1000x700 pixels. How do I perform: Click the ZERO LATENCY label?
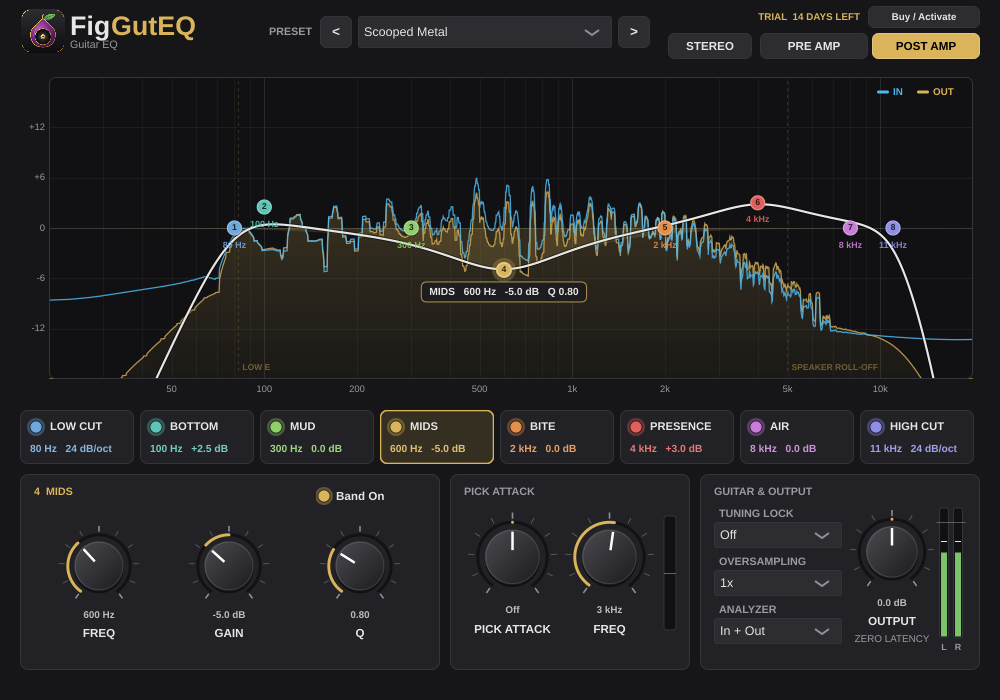[x=892, y=638]
